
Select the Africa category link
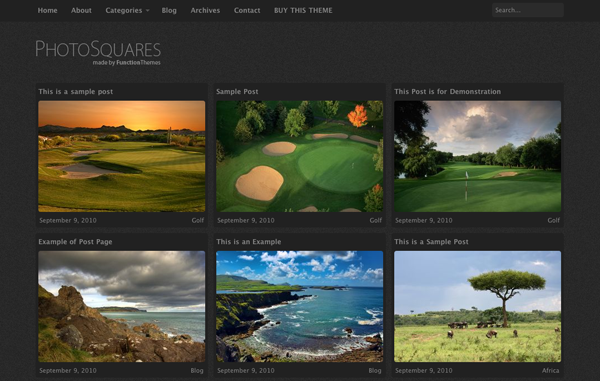551,370
